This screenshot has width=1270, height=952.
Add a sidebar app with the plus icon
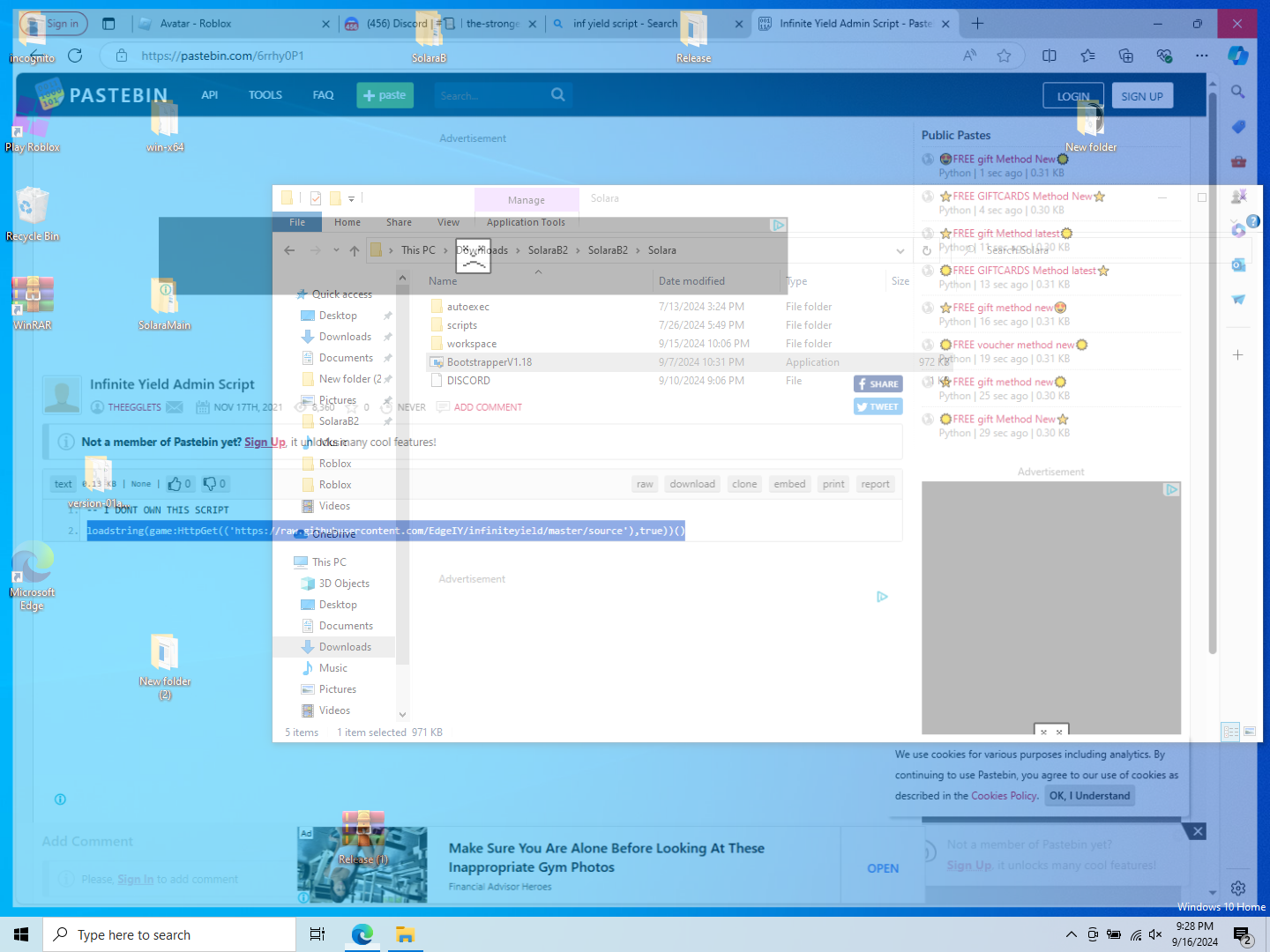1238,355
